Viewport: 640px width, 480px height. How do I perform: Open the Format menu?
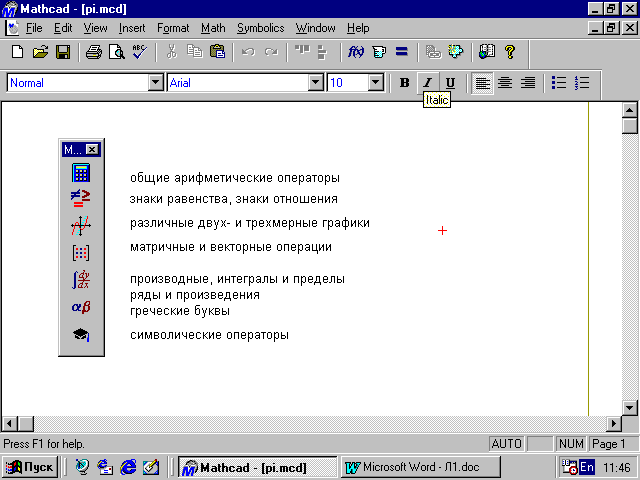173,28
